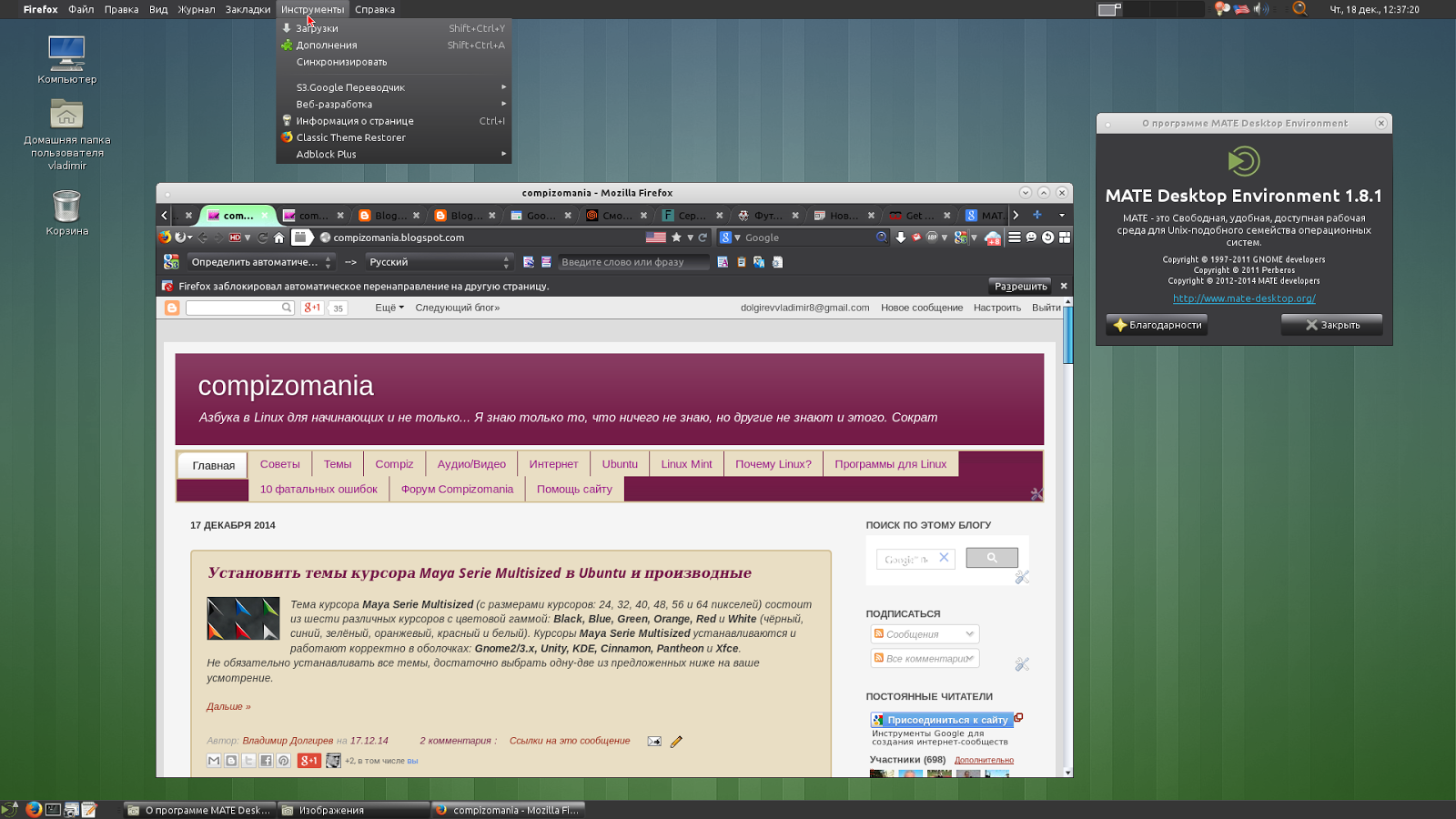Click the Adblock Plus ABP icon

(x=932, y=238)
